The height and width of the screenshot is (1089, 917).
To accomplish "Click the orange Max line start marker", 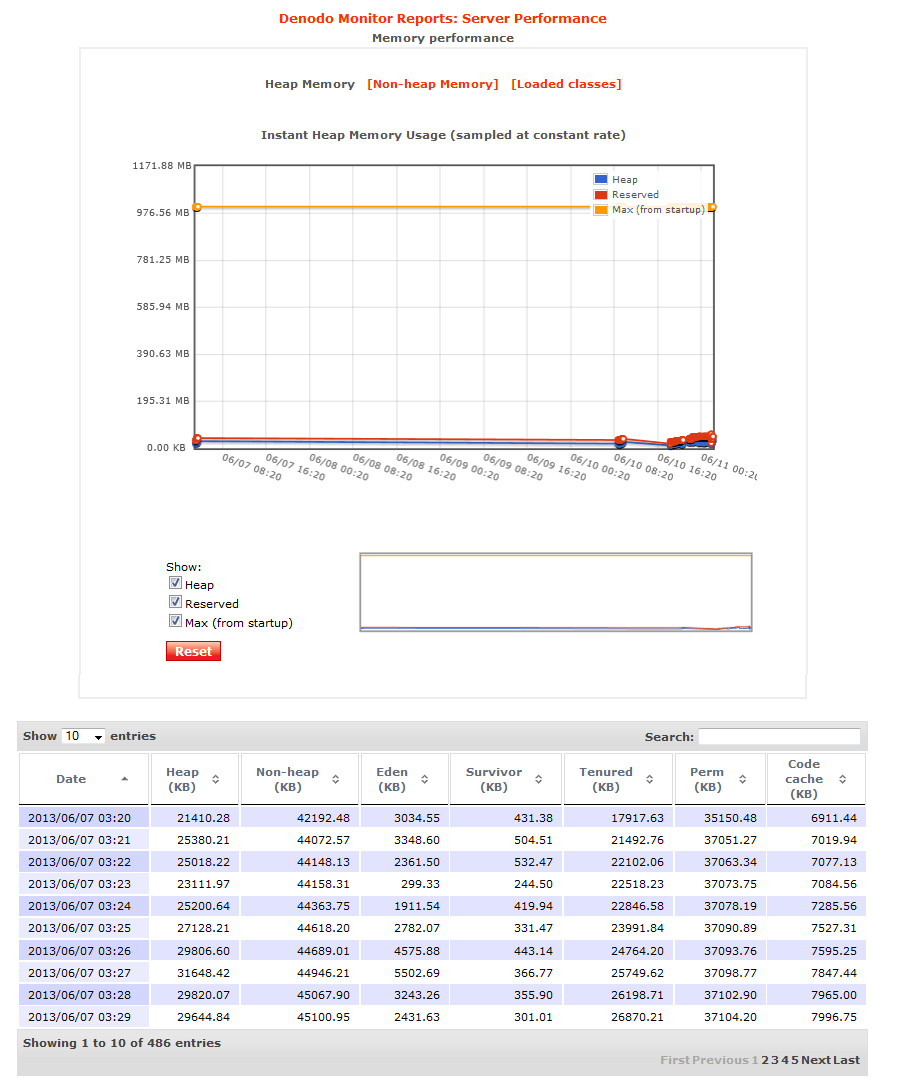I will pos(197,207).
